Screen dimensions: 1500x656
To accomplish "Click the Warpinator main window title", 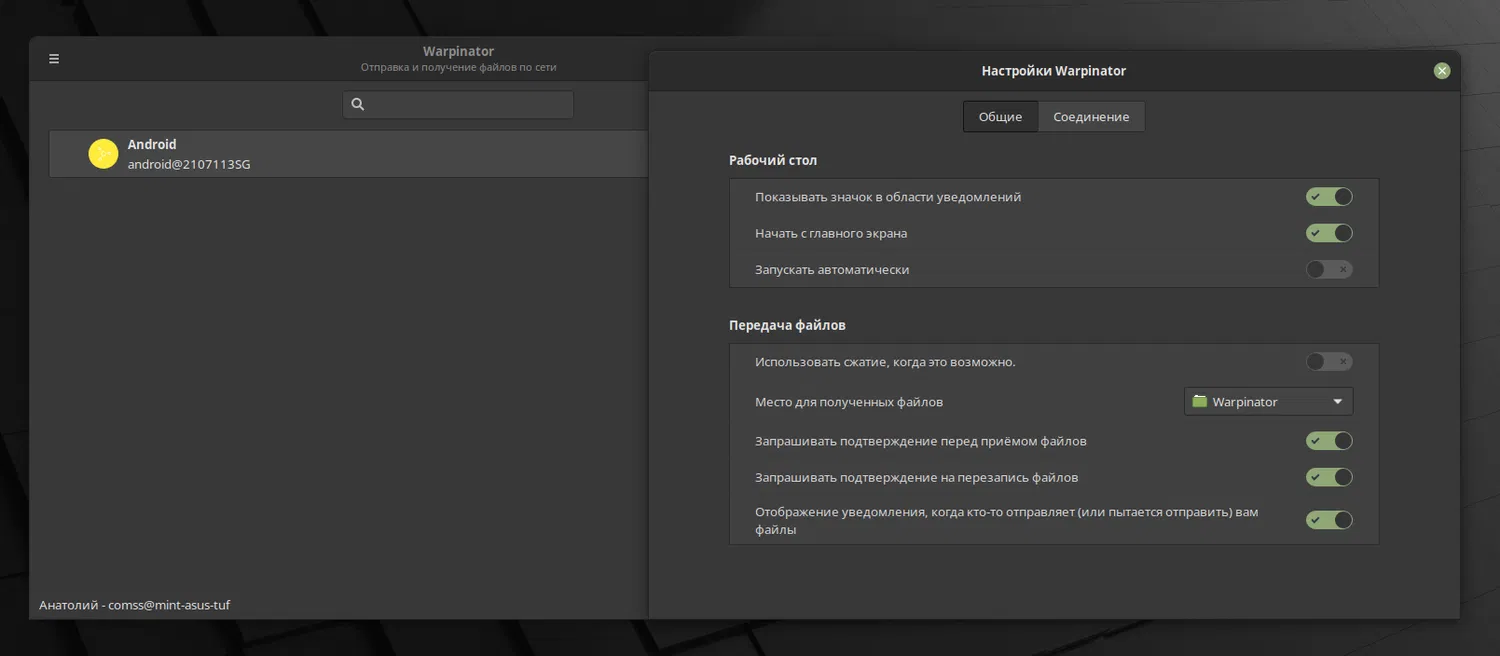I will pos(458,51).
